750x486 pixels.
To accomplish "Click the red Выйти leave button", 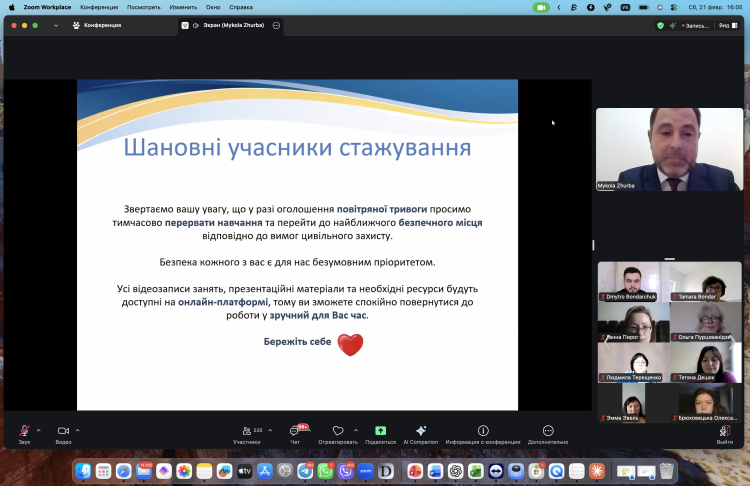I will [724, 431].
